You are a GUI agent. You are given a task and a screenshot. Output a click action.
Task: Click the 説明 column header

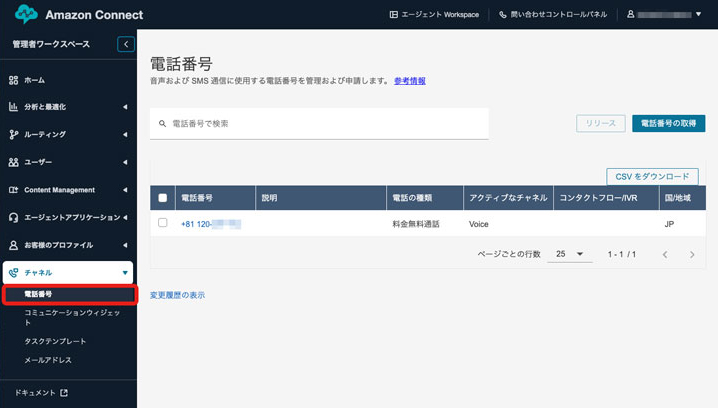pyautogui.click(x=321, y=198)
